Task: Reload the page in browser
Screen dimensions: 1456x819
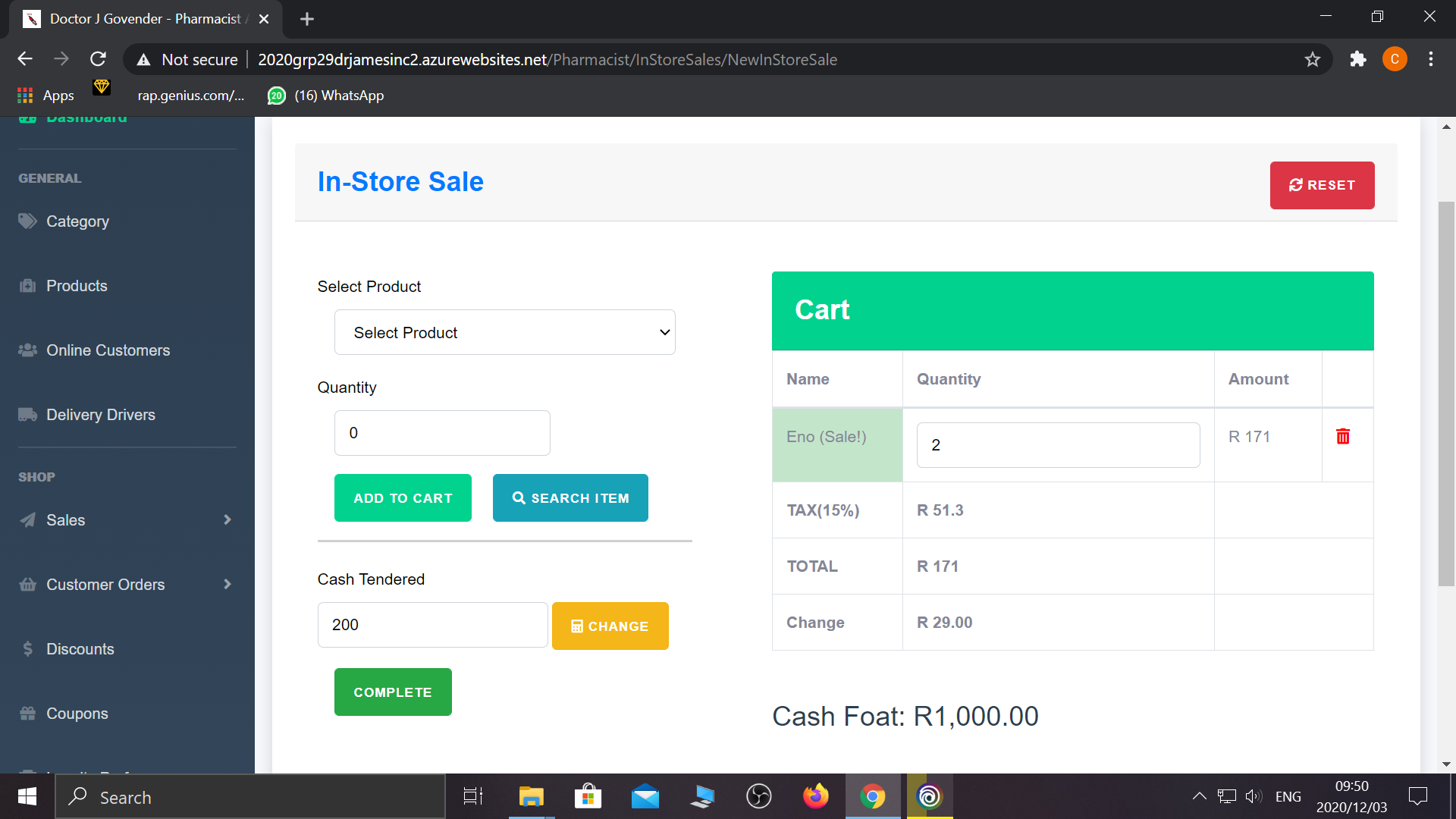Action: coord(98,59)
